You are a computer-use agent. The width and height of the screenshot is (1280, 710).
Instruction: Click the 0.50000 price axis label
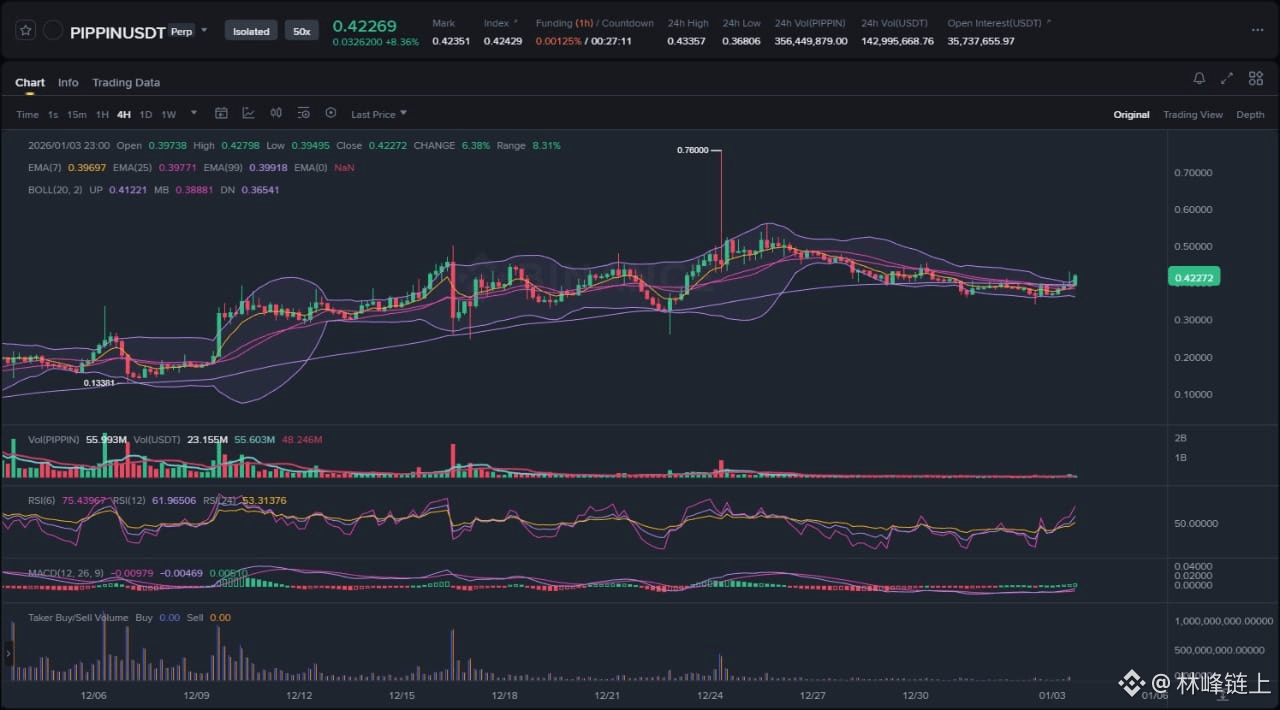point(1194,246)
